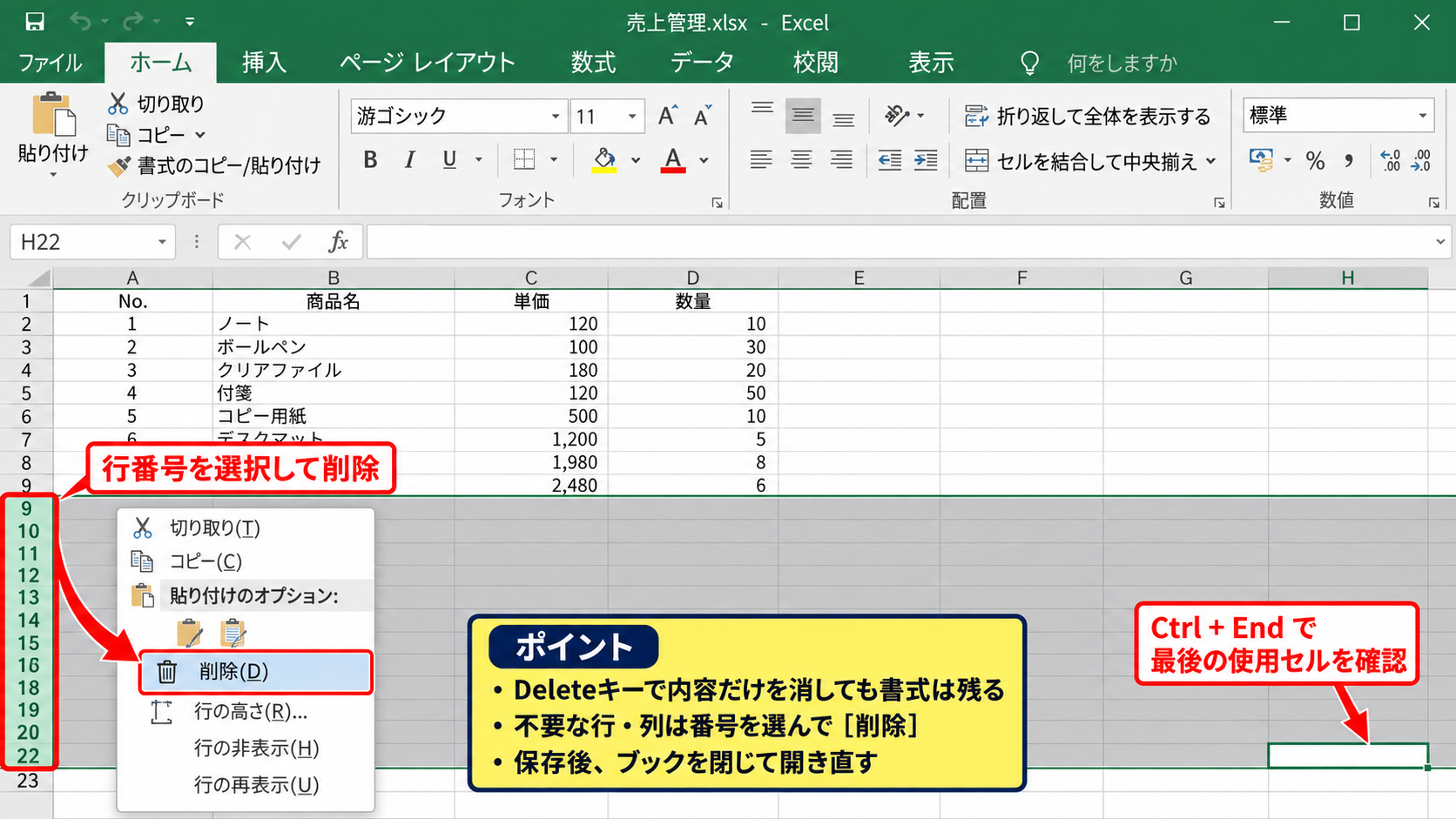Open the font size 11 dropdown
1456x819 pixels.
(x=632, y=116)
